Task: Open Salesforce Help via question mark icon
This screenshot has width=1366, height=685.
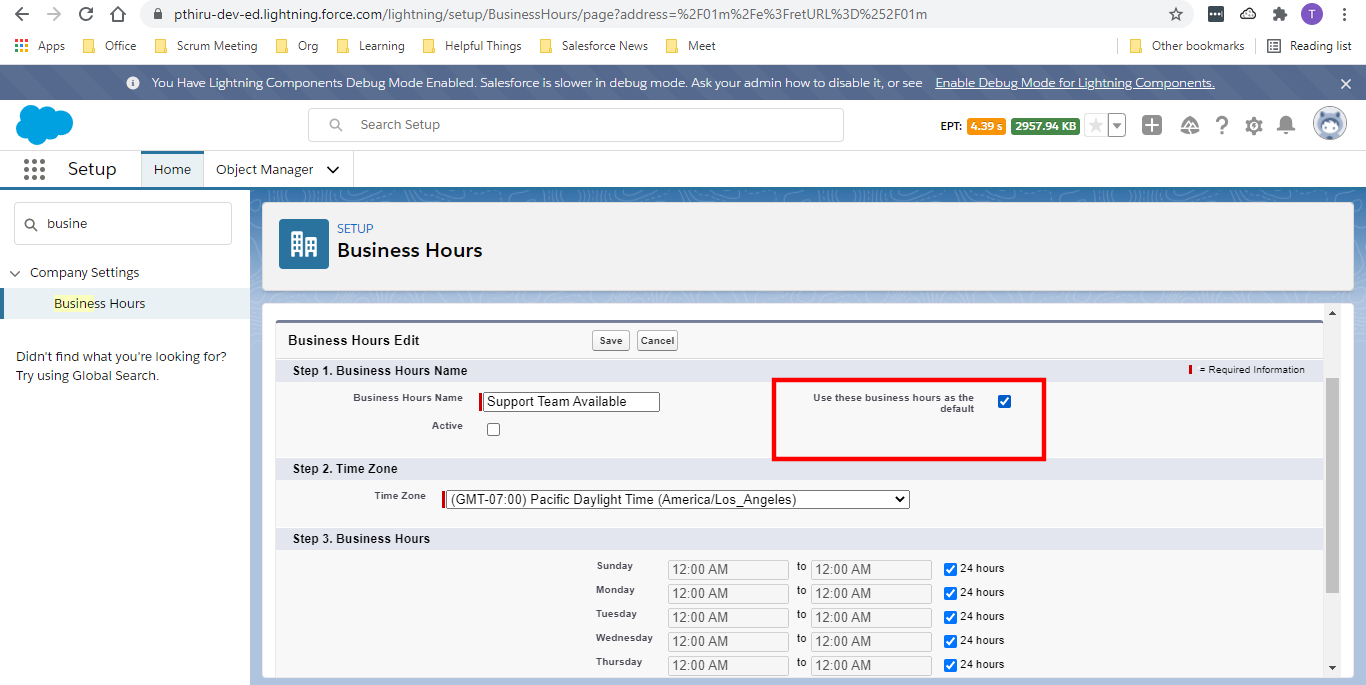Action: (1221, 125)
